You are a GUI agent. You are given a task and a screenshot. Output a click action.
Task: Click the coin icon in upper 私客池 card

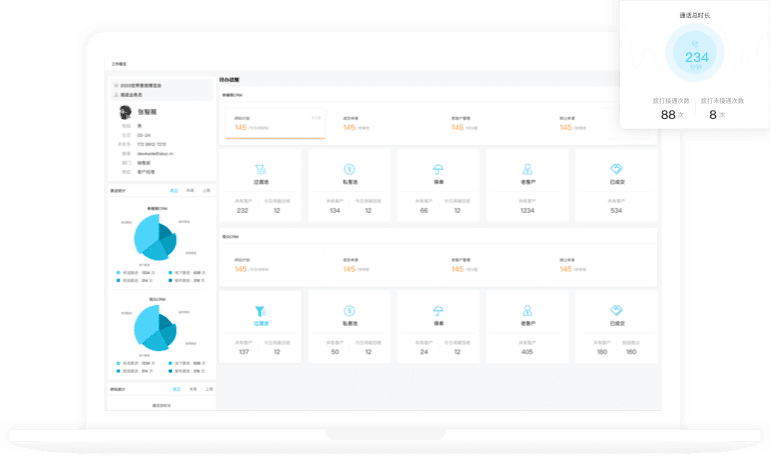349,170
